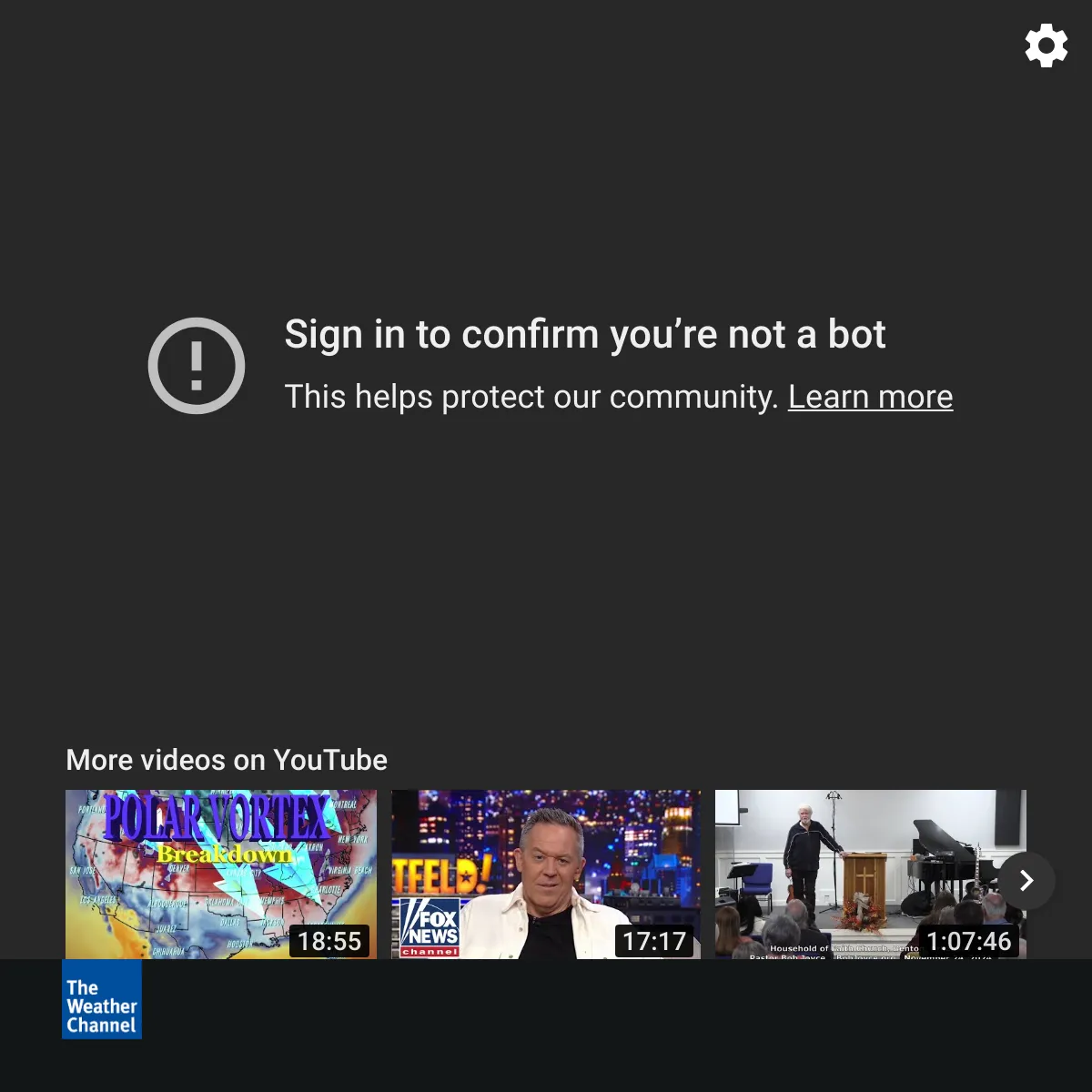
Task: Click This helps protect our community text
Action: [531, 397]
